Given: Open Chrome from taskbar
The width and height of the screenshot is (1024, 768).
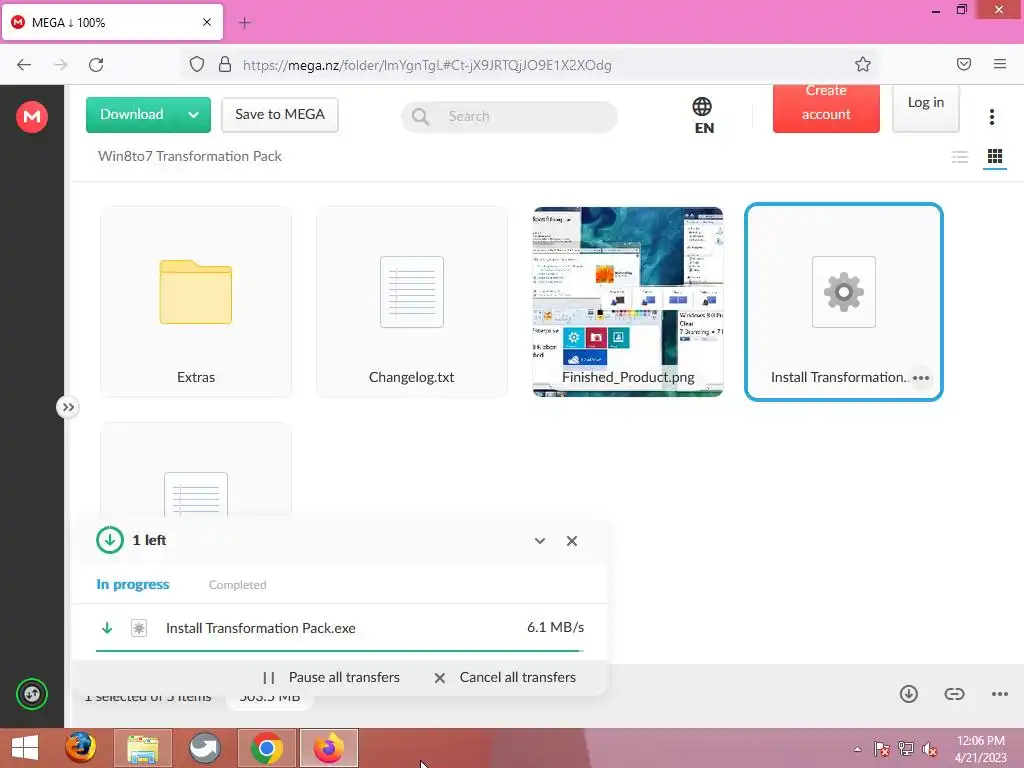Looking at the screenshot, I should coord(266,748).
